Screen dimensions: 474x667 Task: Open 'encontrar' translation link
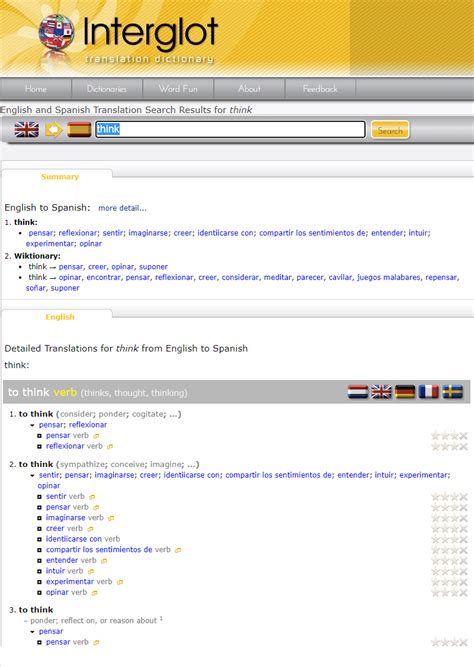tap(103, 277)
